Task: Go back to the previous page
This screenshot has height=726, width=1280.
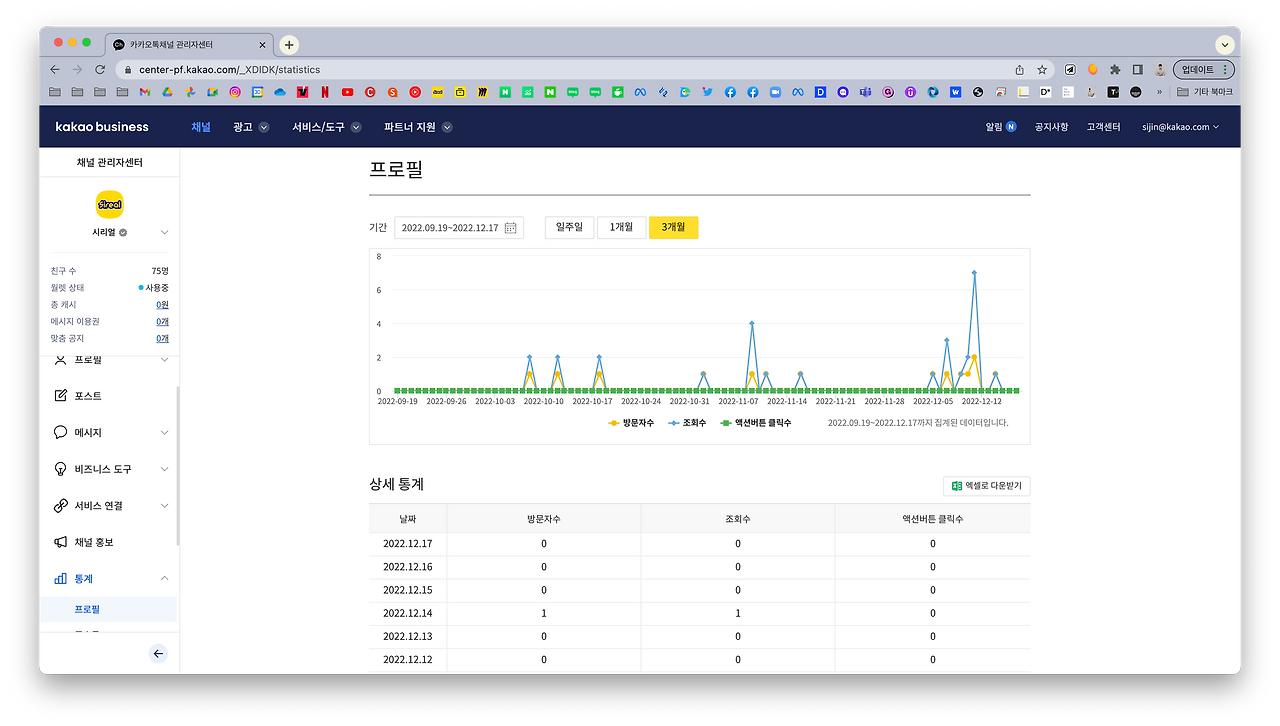Action: click(x=55, y=70)
